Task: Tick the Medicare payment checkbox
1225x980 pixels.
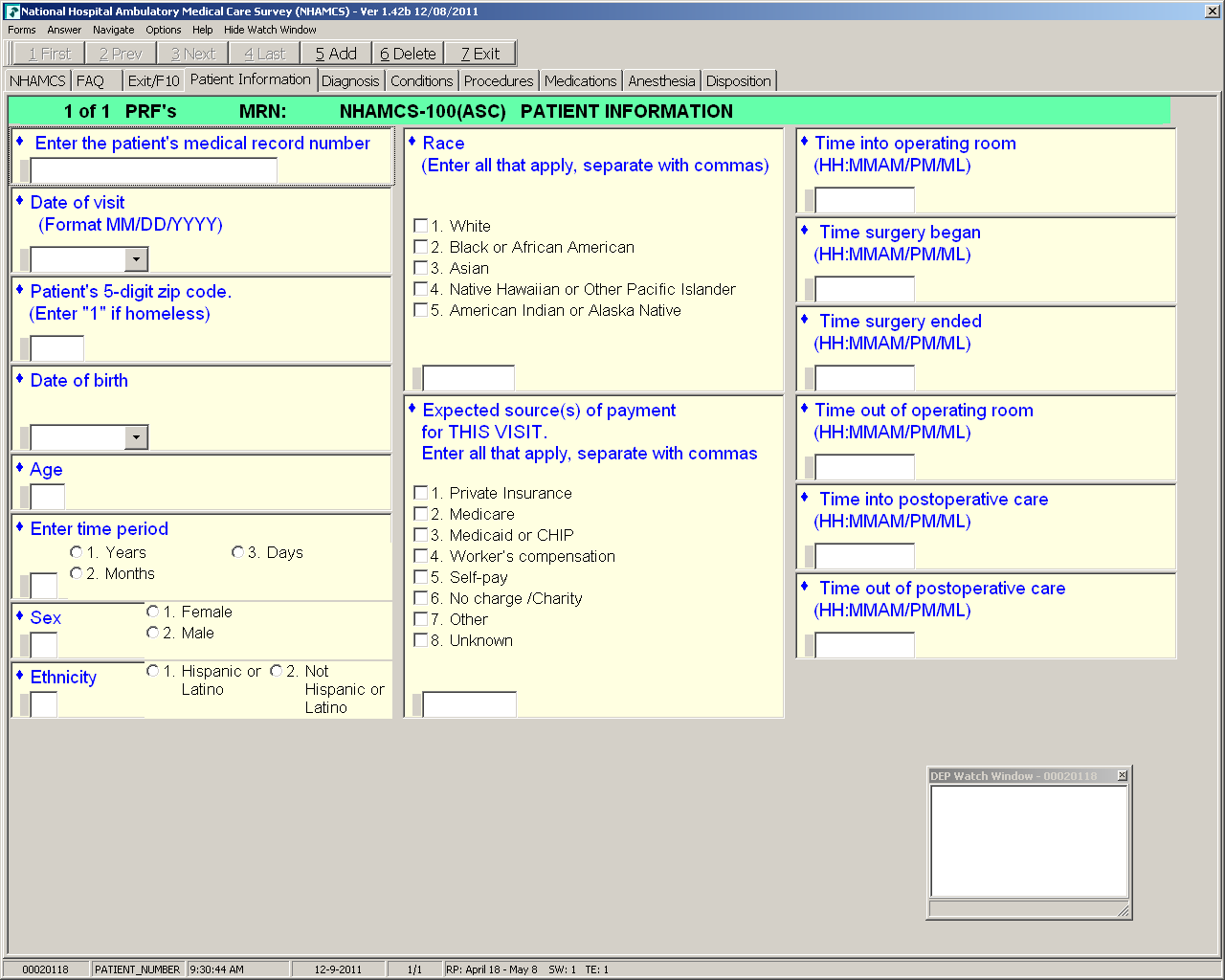Action: 420,514
